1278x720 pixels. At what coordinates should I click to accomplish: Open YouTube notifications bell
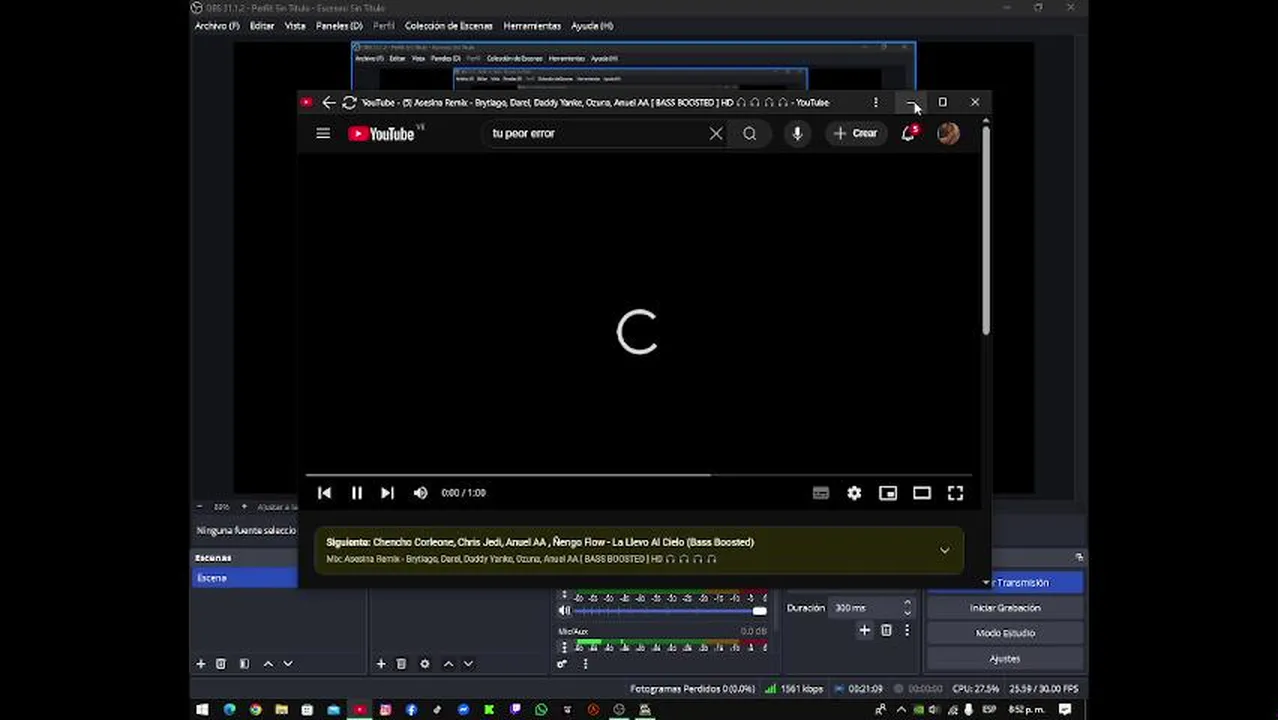908,133
